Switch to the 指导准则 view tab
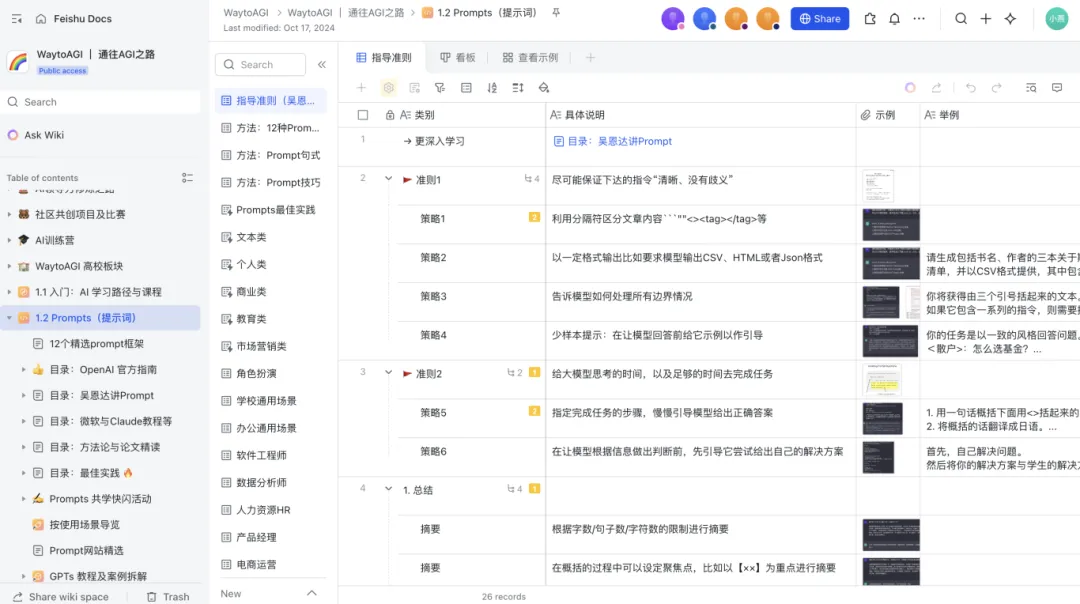The height and width of the screenshot is (604, 1080). click(384, 57)
